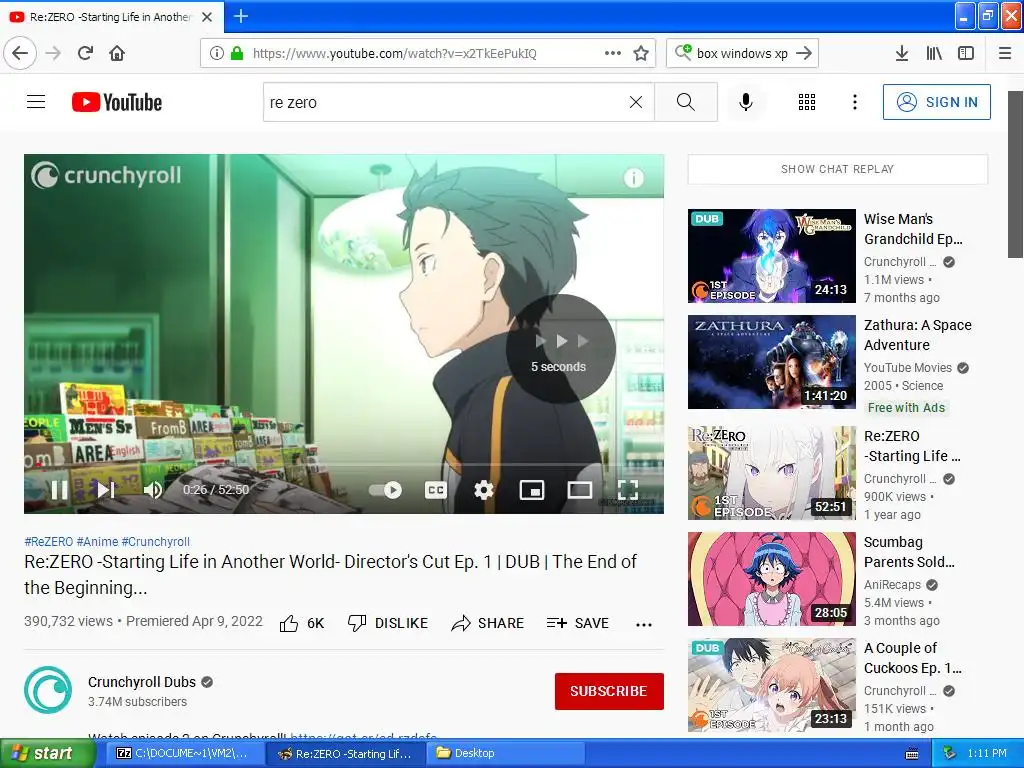The width and height of the screenshot is (1024, 768).
Task: Pause the video with the pause button
Action: pos(59,490)
